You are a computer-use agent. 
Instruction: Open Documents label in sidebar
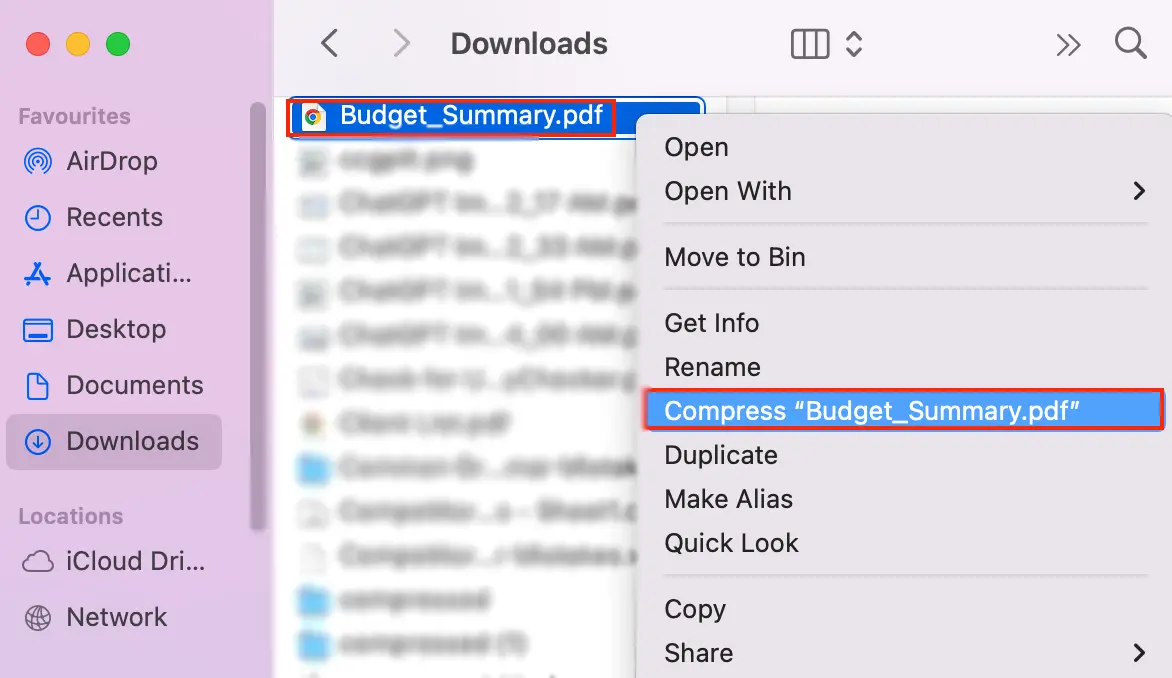[x=135, y=386]
